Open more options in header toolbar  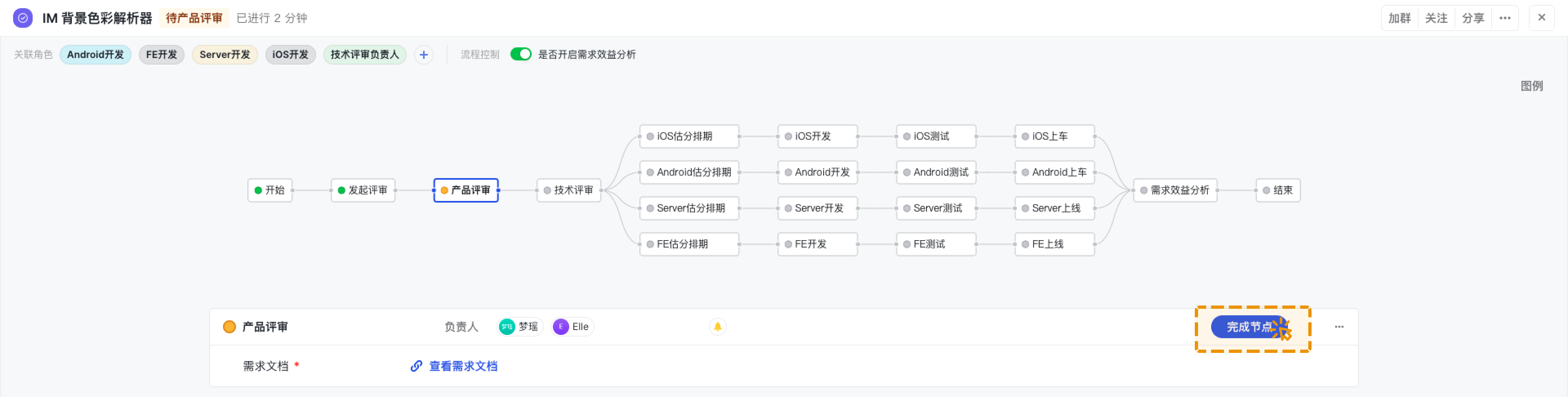1505,18
